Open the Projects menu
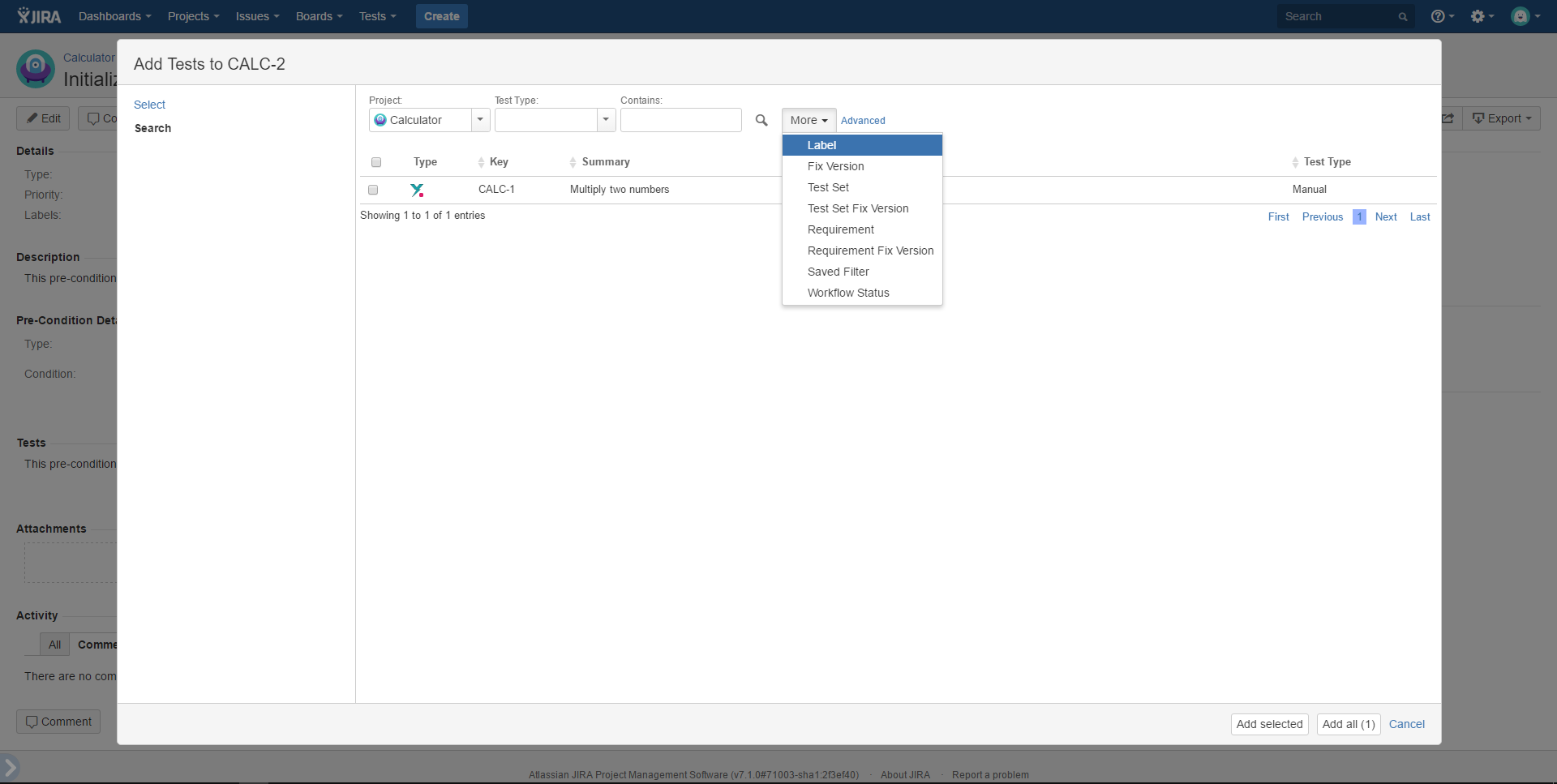 pyautogui.click(x=193, y=16)
